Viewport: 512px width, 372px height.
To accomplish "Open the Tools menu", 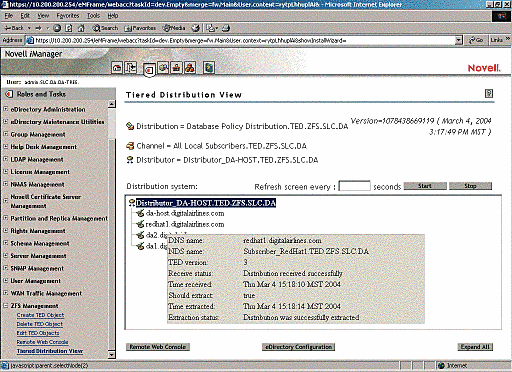I will 93,16.
